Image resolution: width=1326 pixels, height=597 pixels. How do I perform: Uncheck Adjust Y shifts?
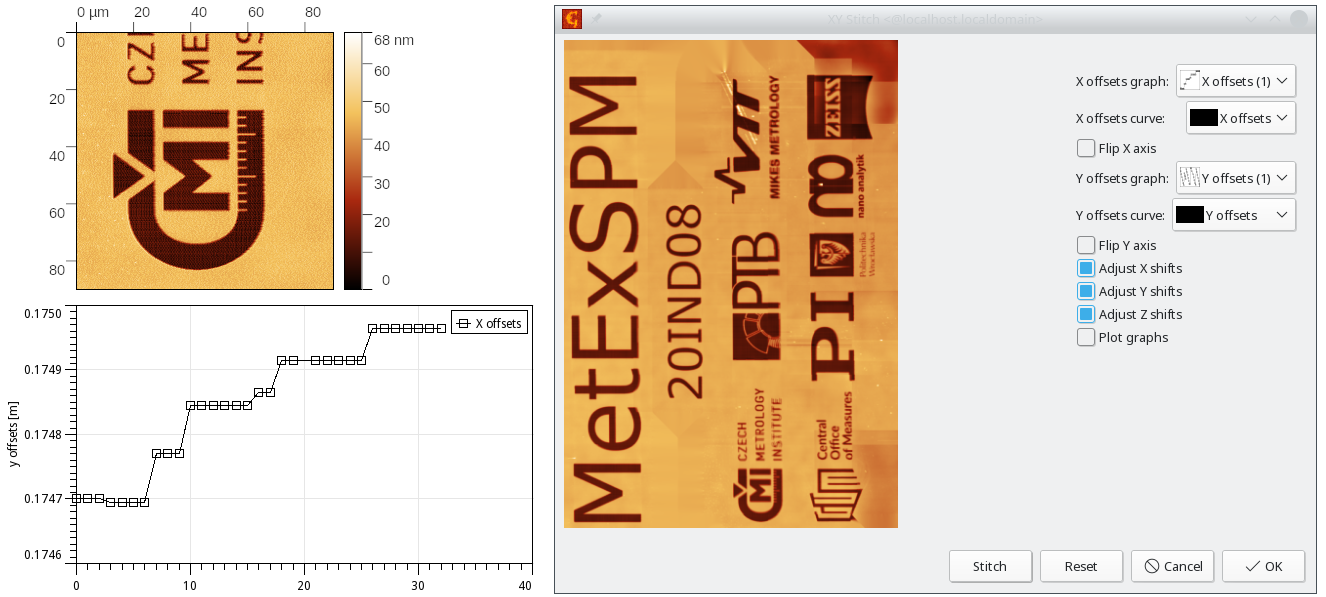pos(1086,291)
